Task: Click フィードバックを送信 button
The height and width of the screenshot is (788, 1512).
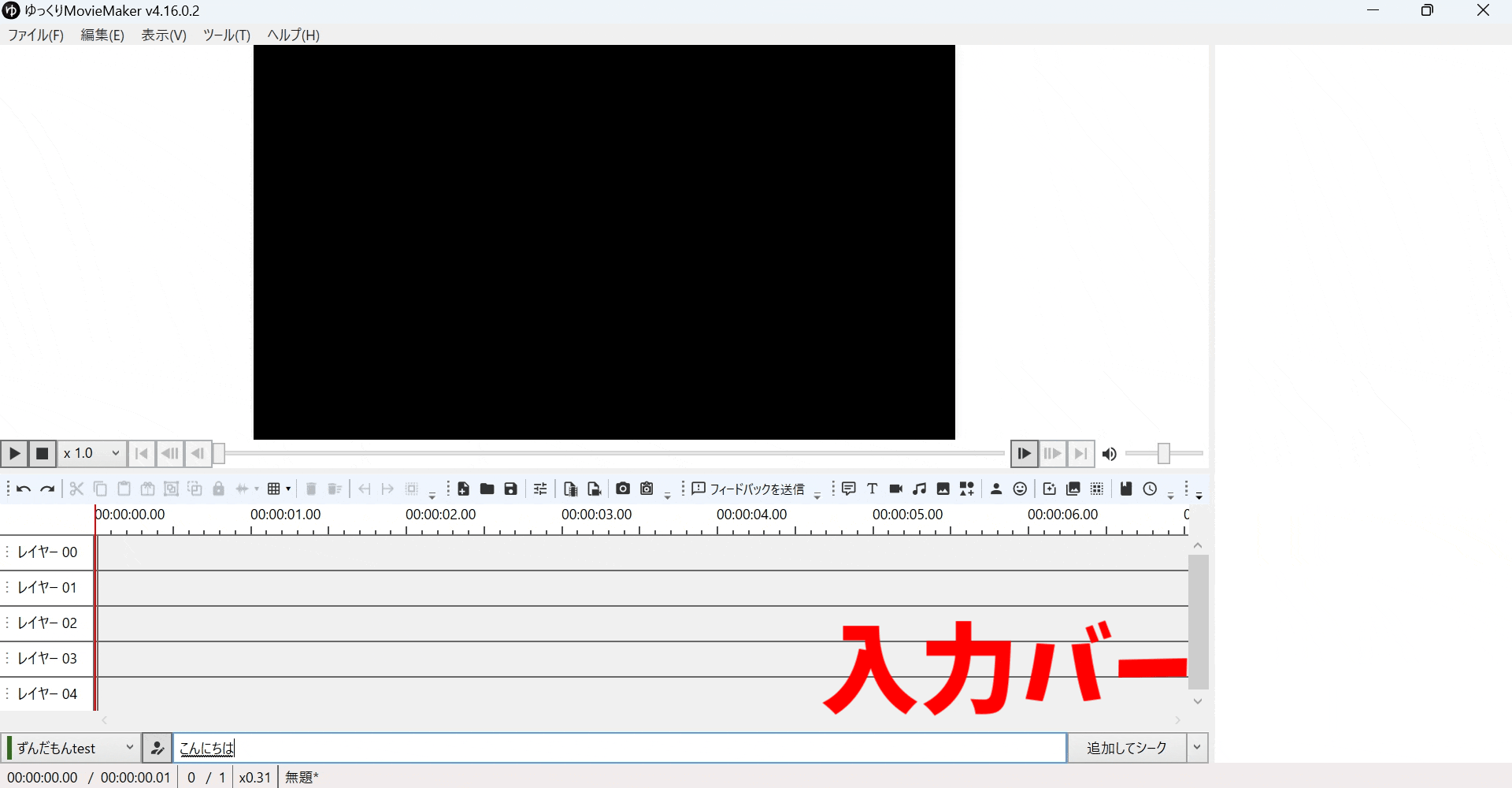Action: [x=748, y=489]
